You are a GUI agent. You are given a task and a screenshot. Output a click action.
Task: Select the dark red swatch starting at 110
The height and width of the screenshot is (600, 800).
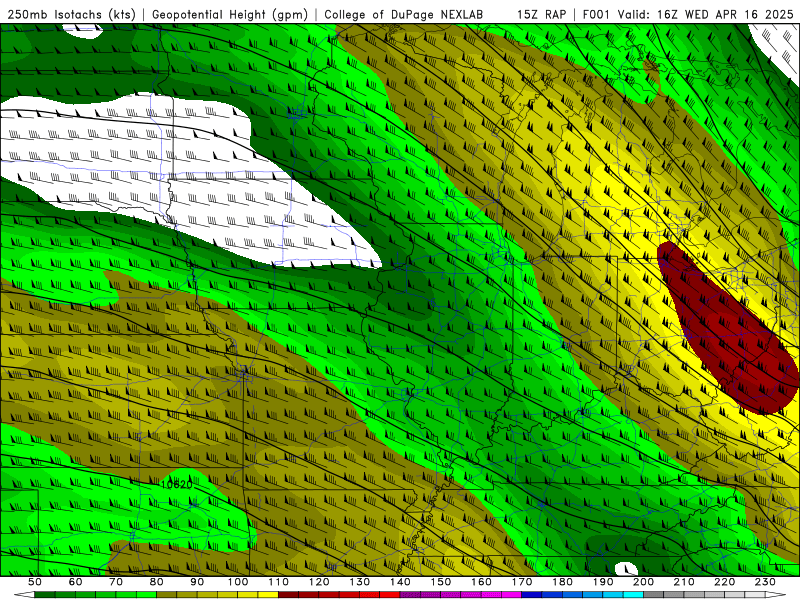click(x=288, y=595)
